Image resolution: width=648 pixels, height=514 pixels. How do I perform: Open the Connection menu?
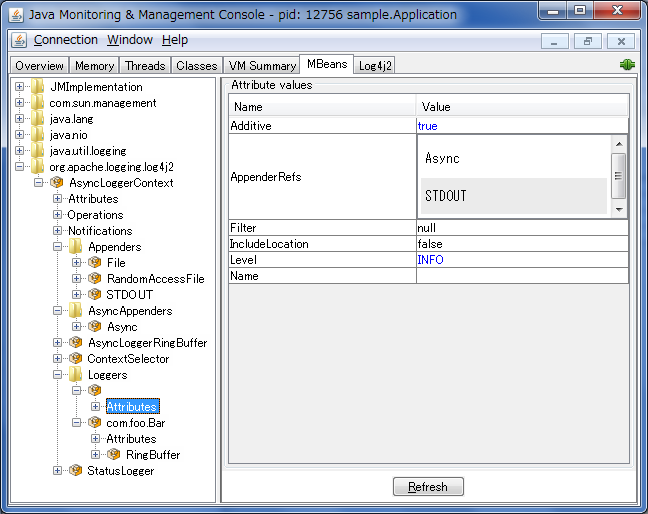pos(66,40)
